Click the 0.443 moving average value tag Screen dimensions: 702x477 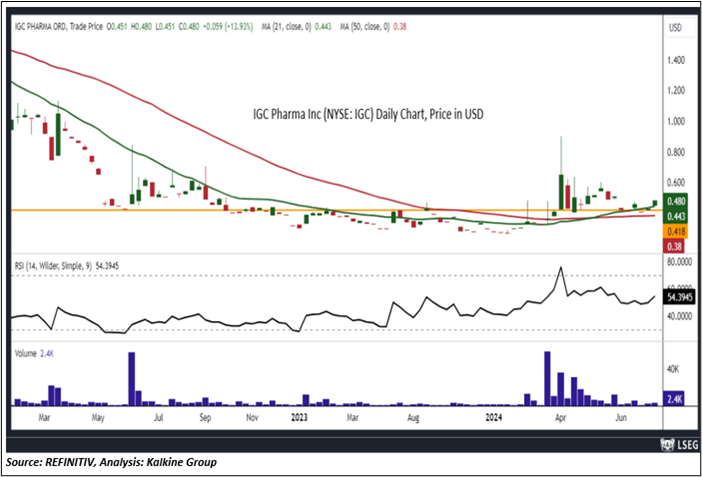676,217
